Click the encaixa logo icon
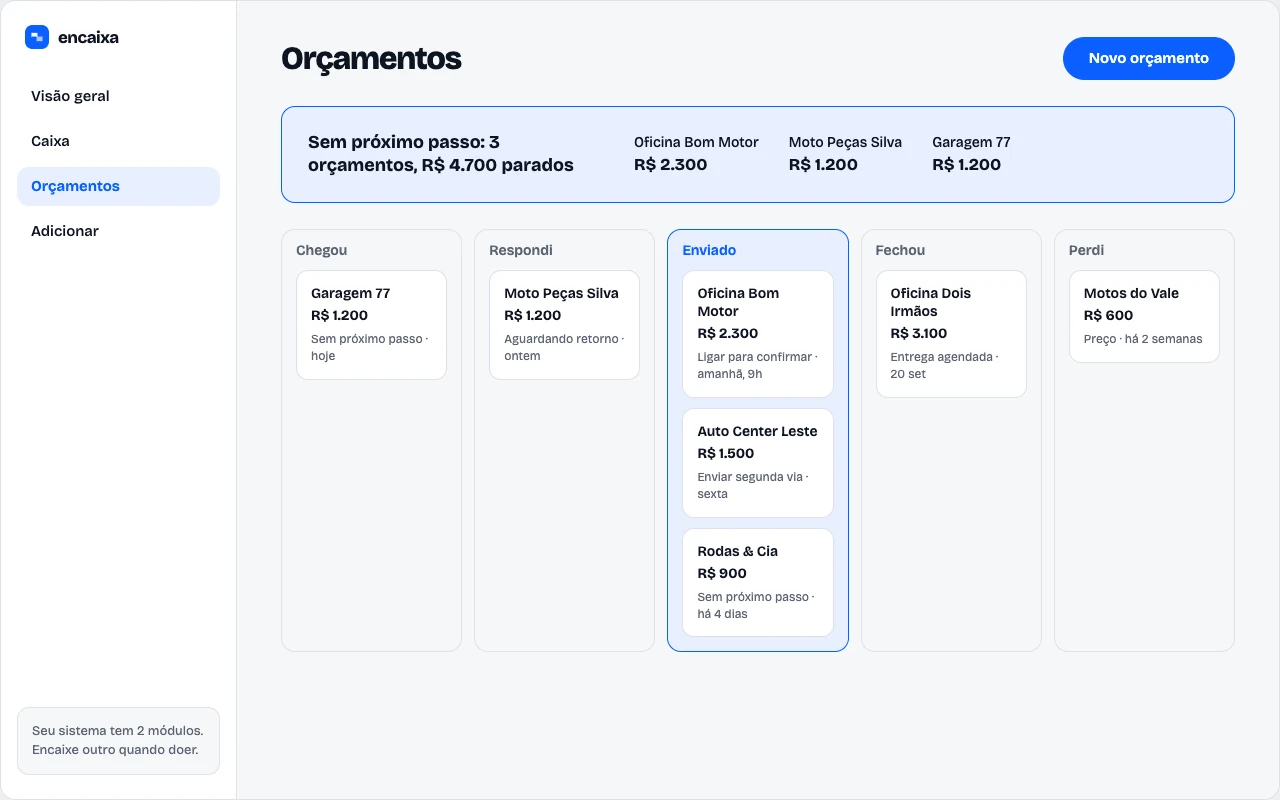Screen dimensions: 1280x800 tap(37, 37)
